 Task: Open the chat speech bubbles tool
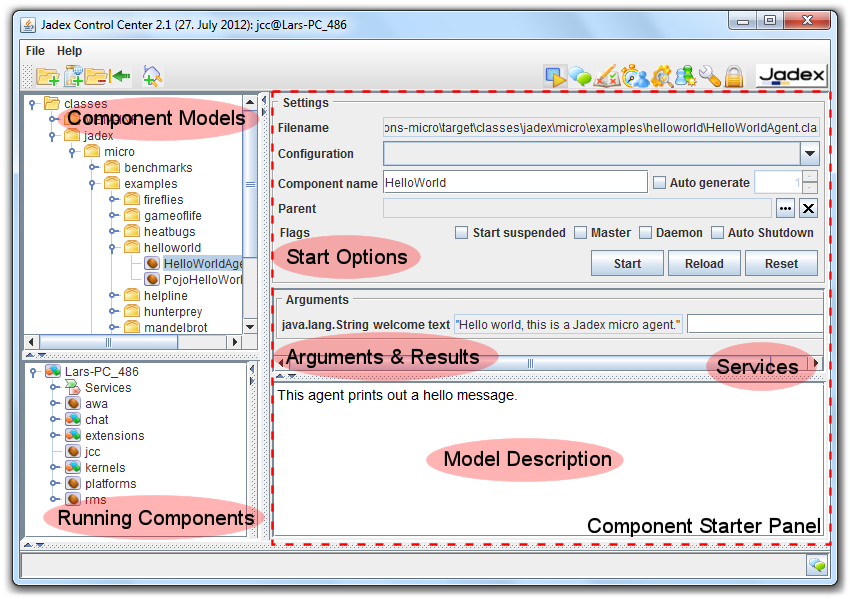click(x=581, y=76)
